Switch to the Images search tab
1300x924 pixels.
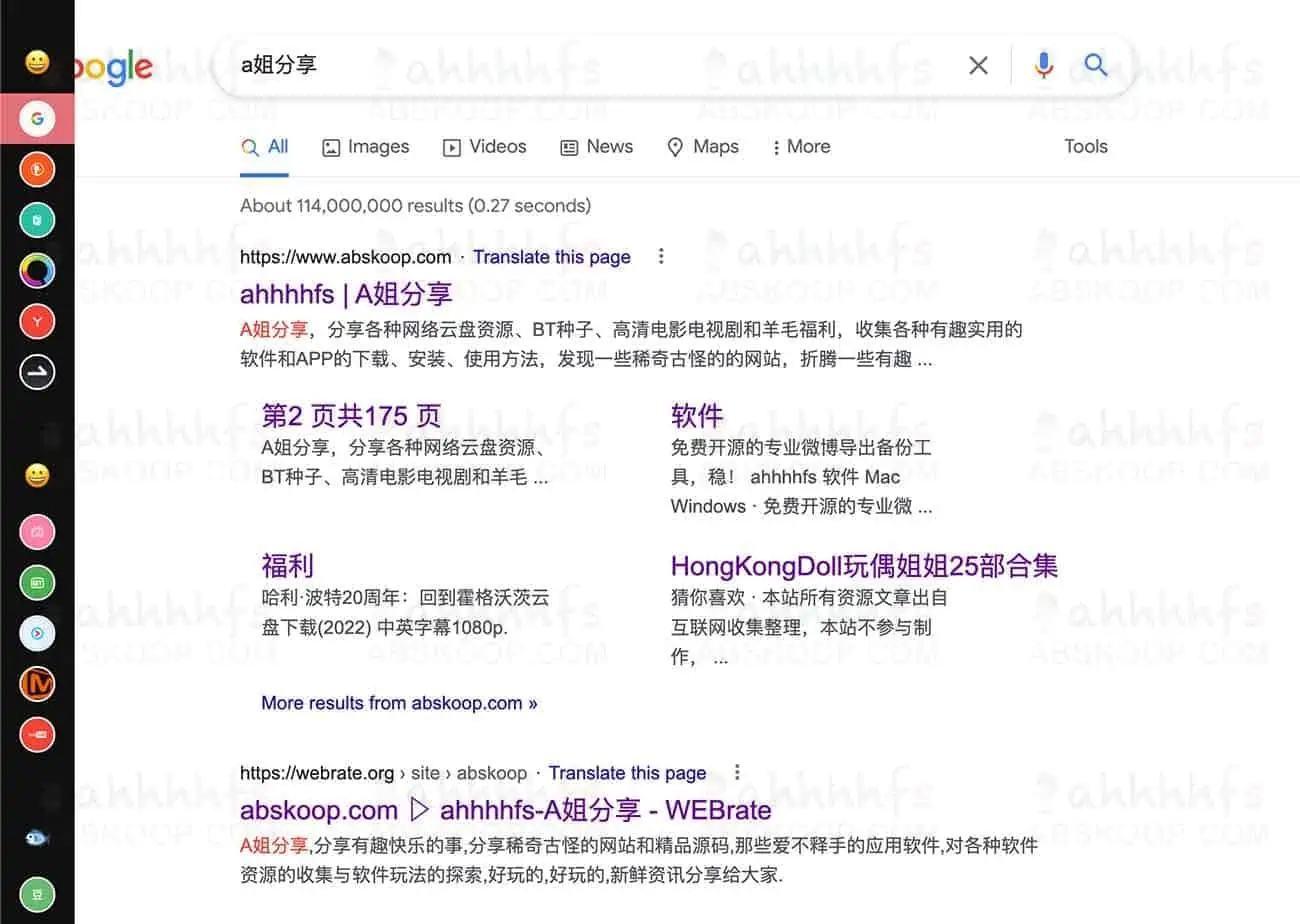[x=366, y=147]
